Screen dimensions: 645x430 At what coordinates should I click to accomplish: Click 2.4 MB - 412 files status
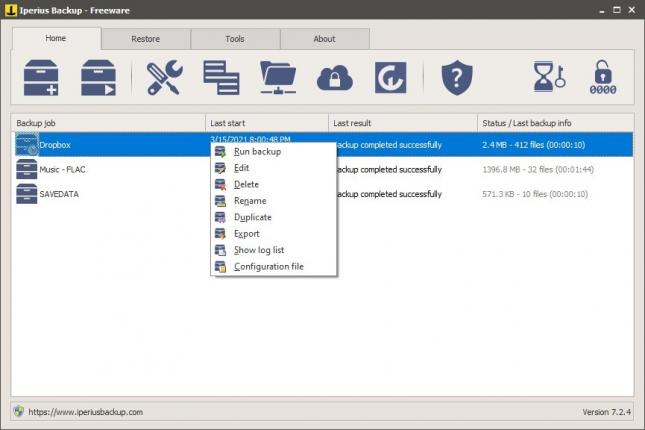pos(534,145)
